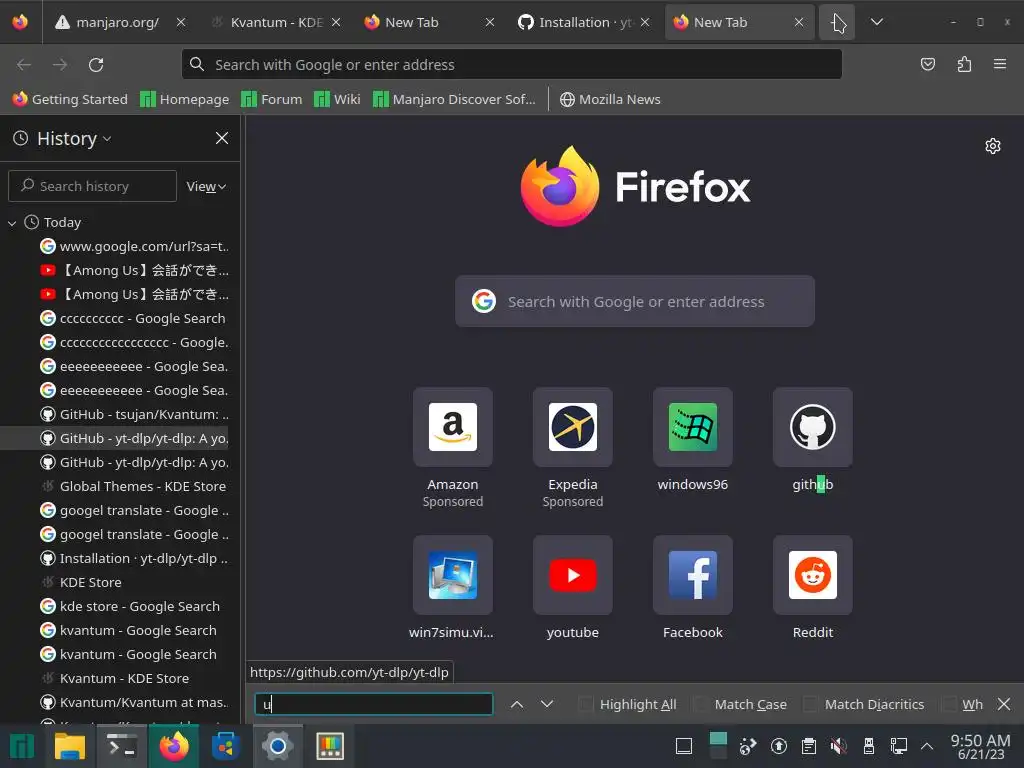Close the History sidebar
Screen dimensions: 1024x768
pos(222,138)
